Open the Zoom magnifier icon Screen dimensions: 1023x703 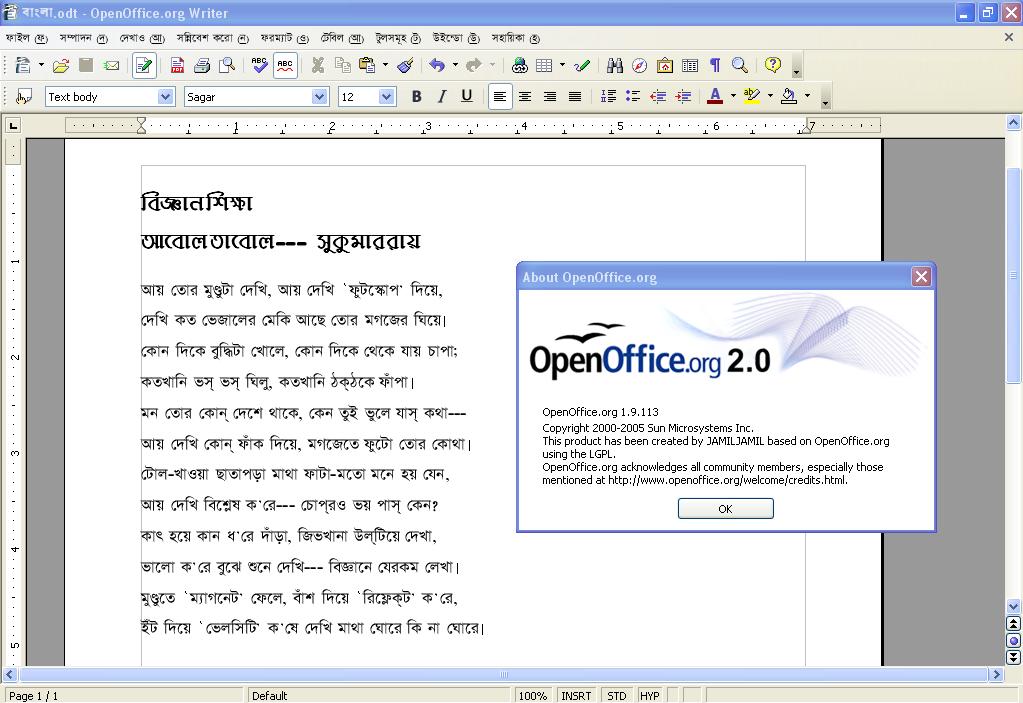click(739, 65)
